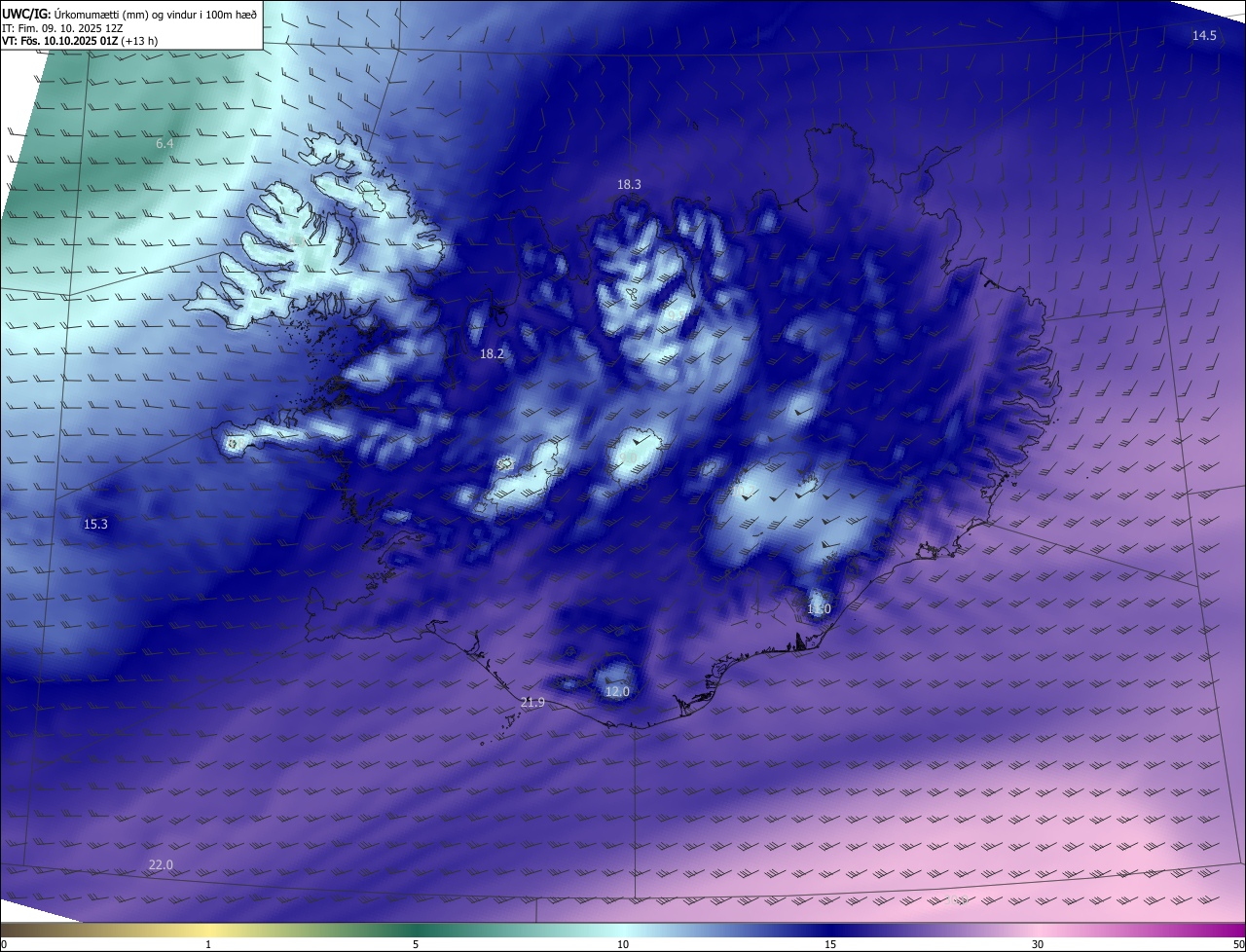1246x952 pixels.
Task: Select the 11.0 value label on the map
Action: pyautogui.click(x=819, y=609)
